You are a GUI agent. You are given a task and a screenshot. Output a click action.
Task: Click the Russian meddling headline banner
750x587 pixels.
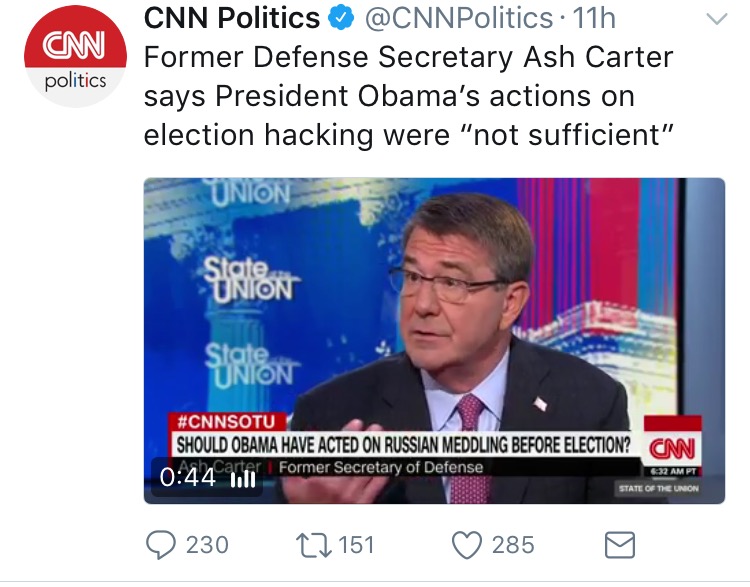coord(404,444)
